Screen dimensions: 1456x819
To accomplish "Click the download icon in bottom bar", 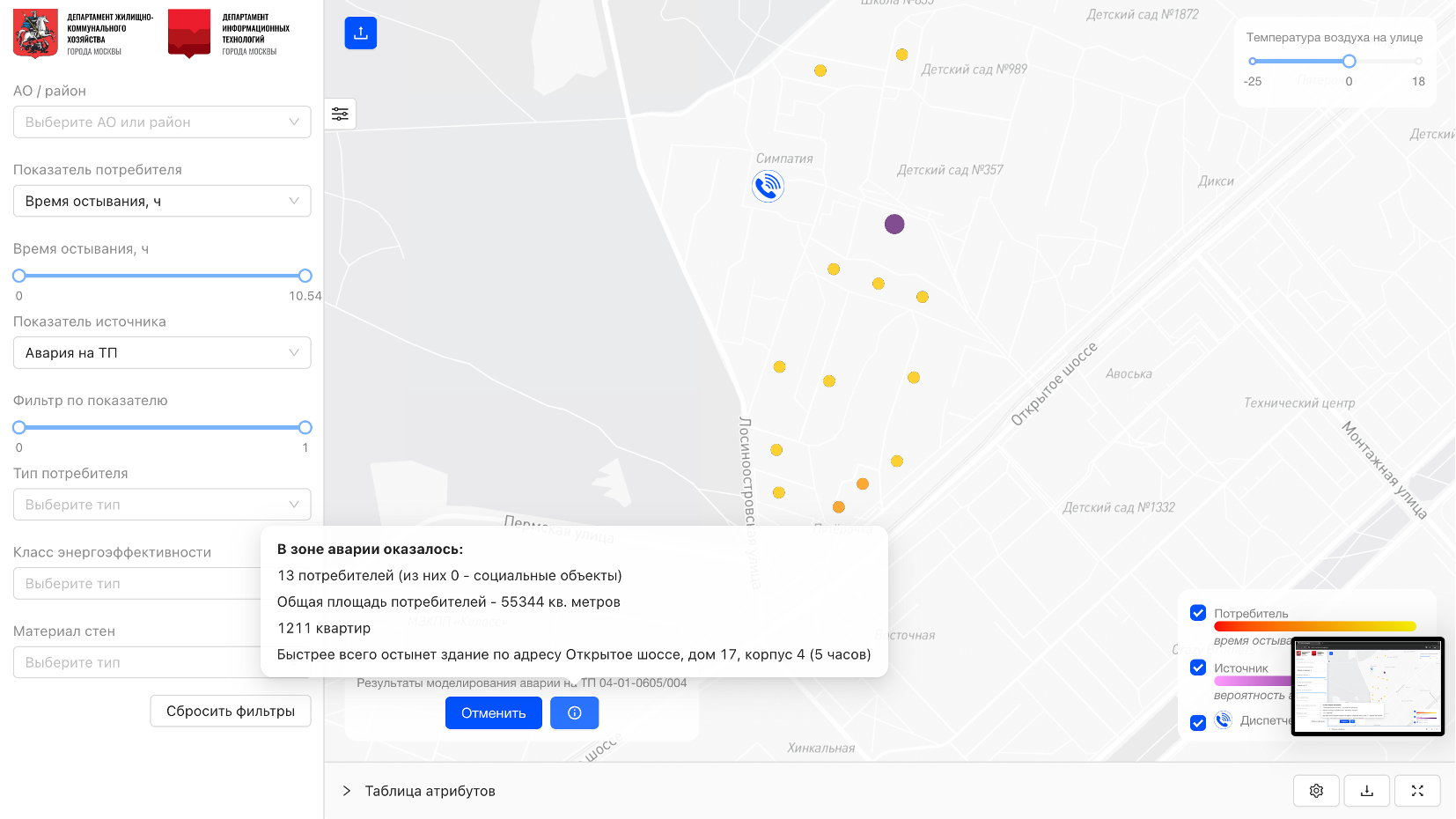I will (x=1366, y=791).
